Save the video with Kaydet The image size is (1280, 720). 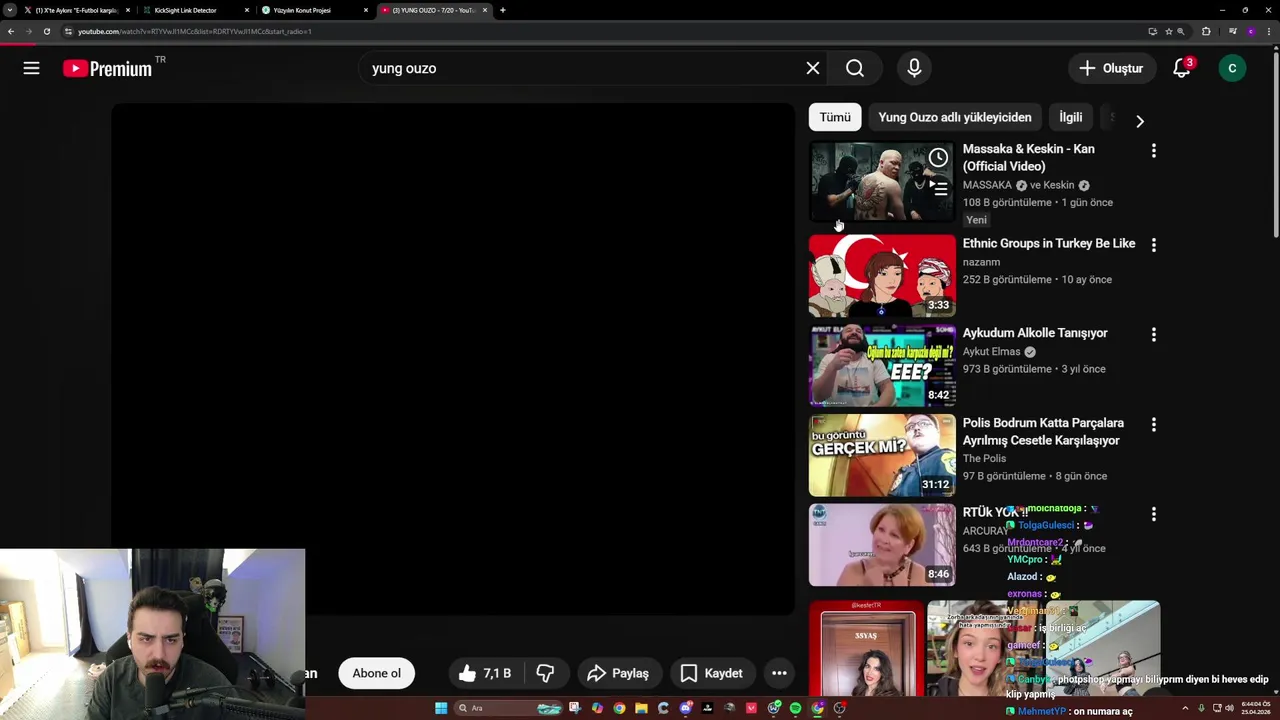(x=711, y=673)
